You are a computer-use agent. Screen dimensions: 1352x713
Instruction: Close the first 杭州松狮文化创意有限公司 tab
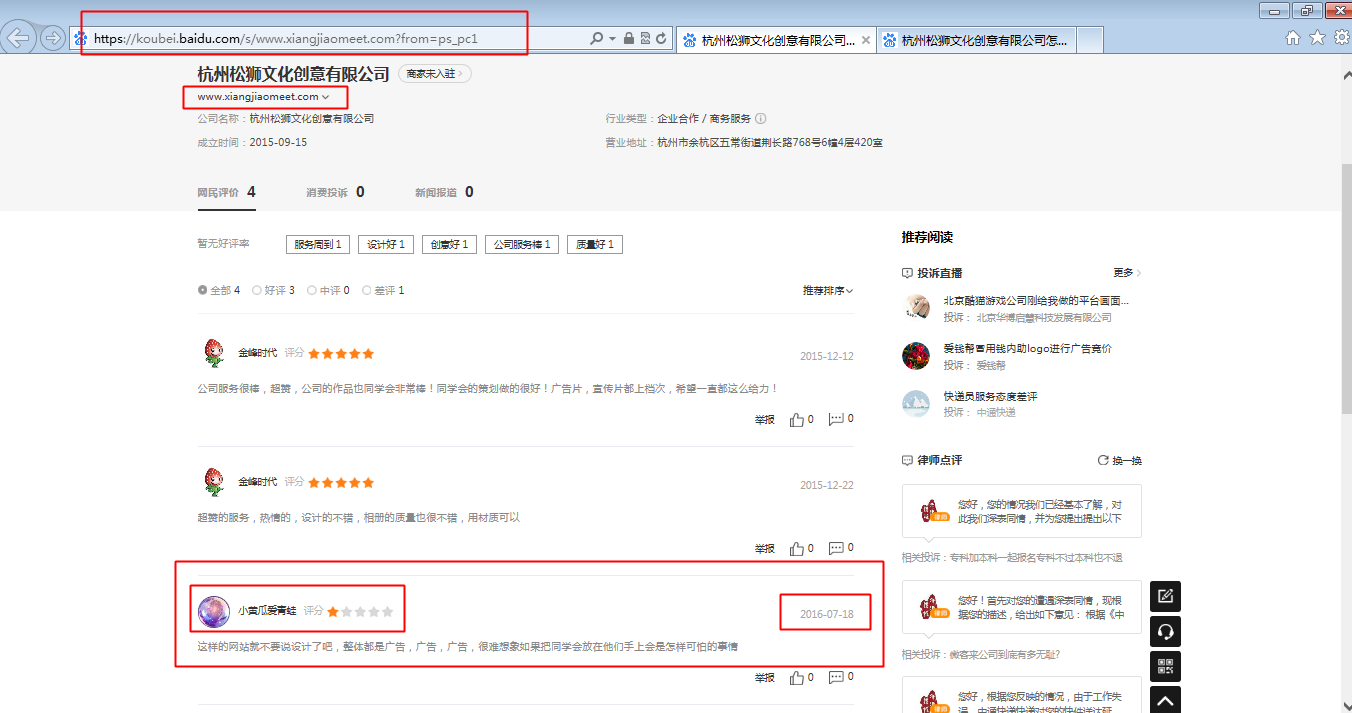866,41
